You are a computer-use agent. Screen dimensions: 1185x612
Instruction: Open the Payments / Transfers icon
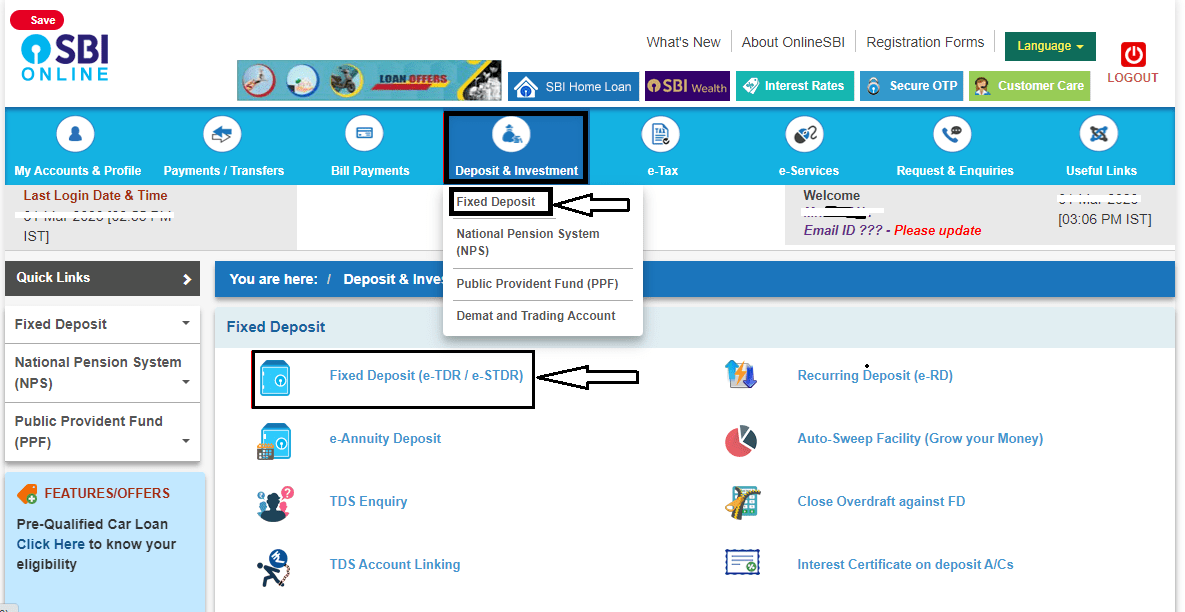pyautogui.click(x=222, y=134)
